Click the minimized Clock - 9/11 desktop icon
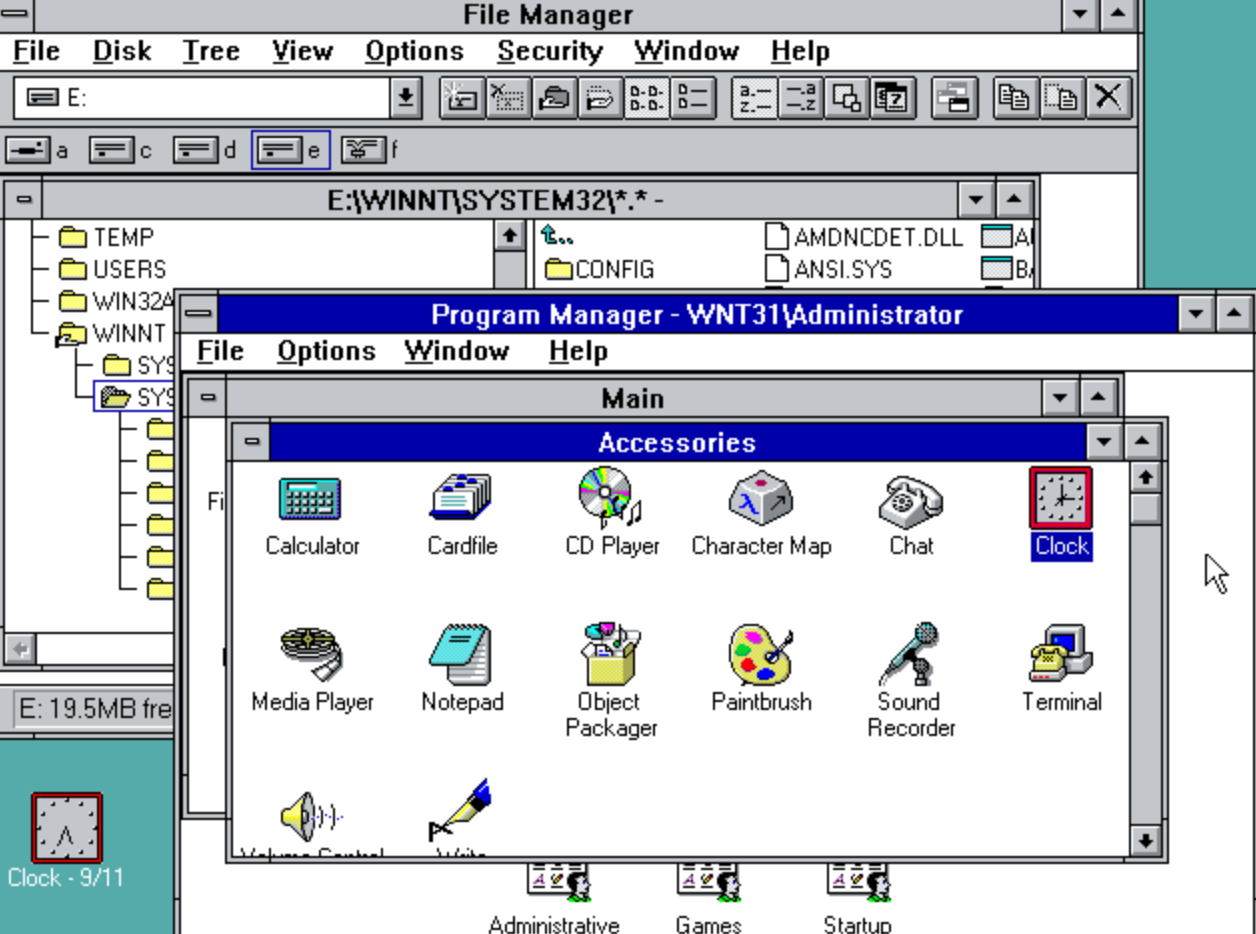 (67, 828)
